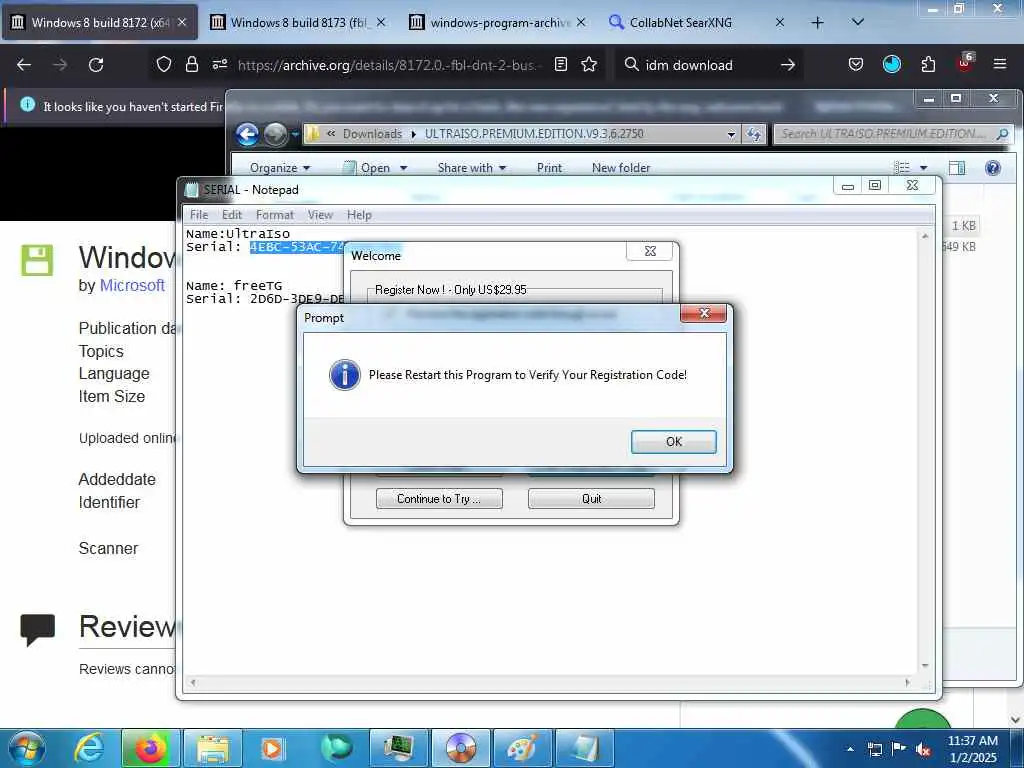The image size is (1024, 768).
Task: Open blue circular Firefox toolbar icon
Action: 891,64
